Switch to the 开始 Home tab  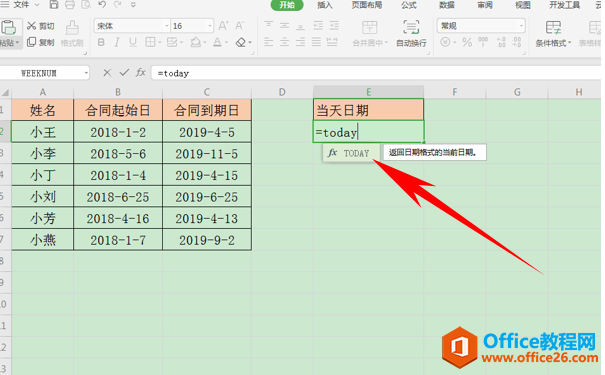pyautogui.click(x=287, y=5)
